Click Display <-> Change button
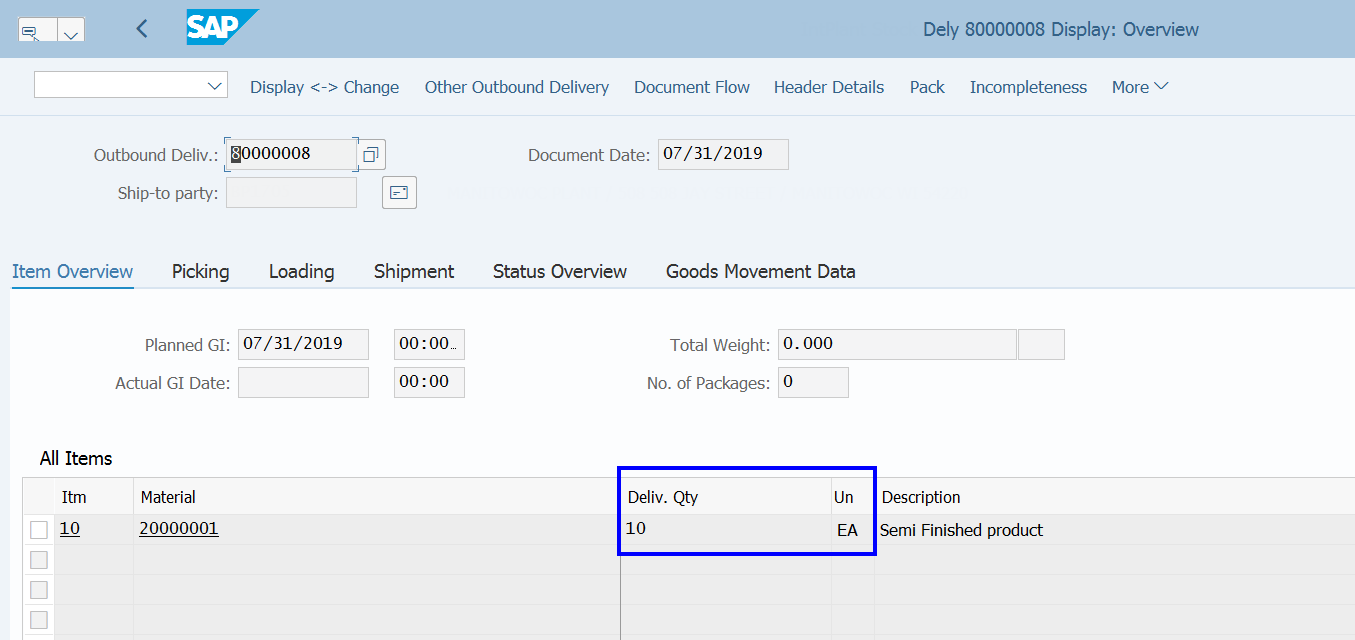Screen dimensions: 1355x640 [x=324, y=87]
